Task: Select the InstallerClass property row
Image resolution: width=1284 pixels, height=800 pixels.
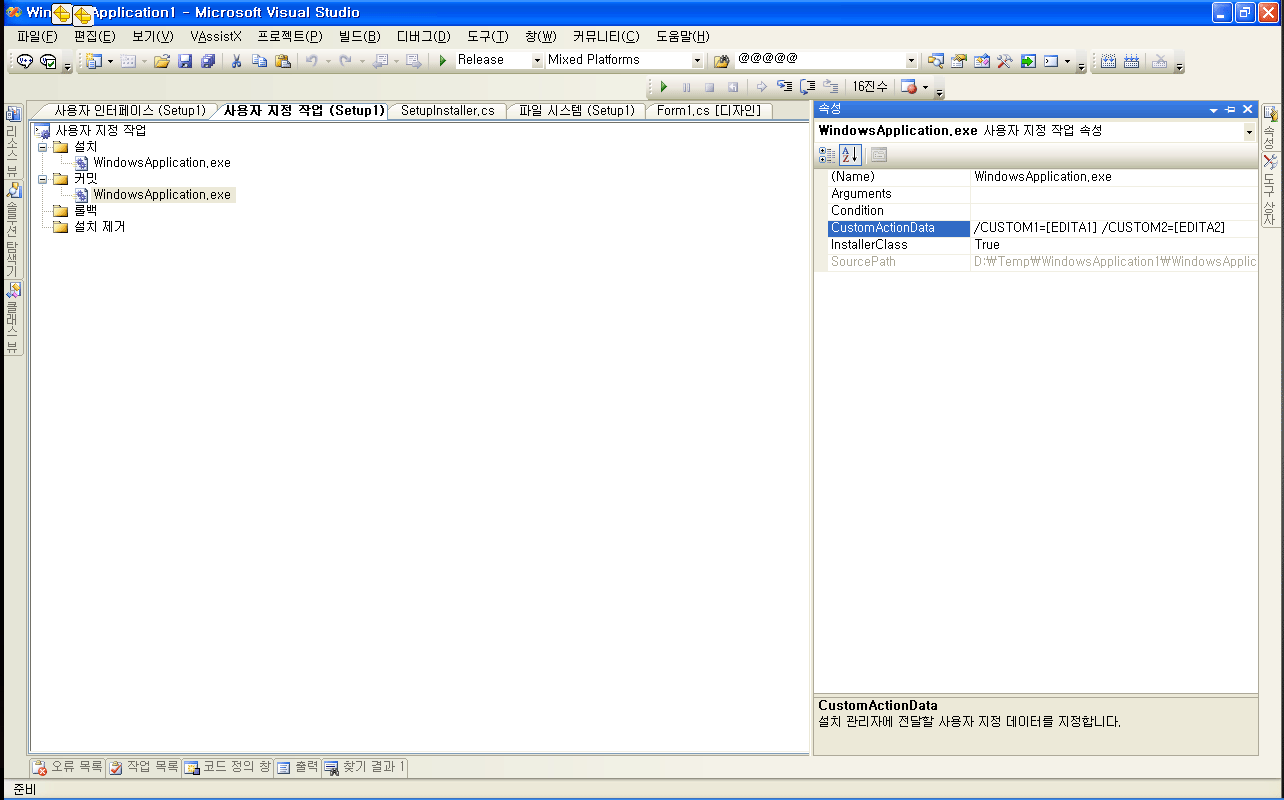Action: point(1042,245)
